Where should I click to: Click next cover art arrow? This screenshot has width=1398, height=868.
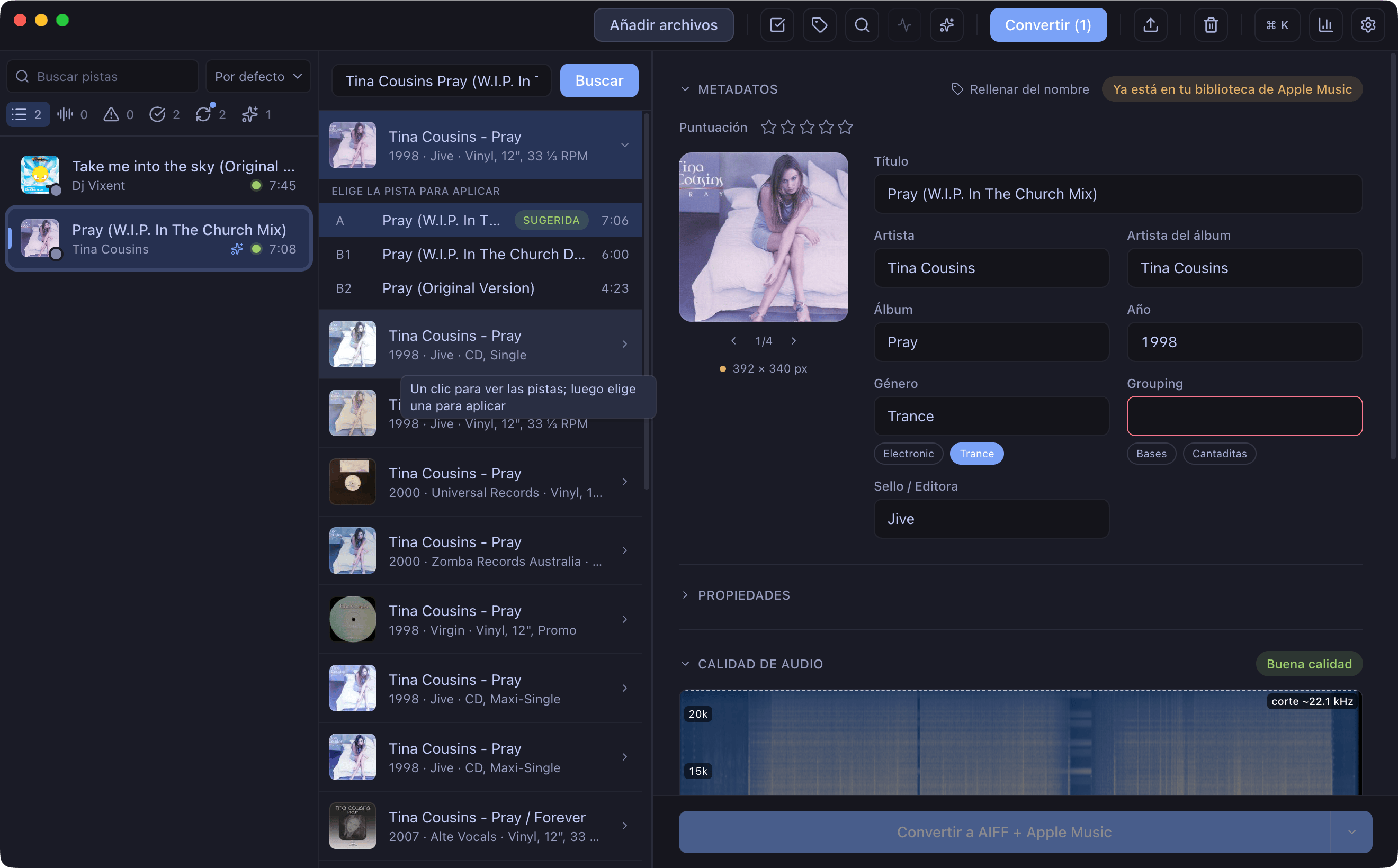click(794, 341)
